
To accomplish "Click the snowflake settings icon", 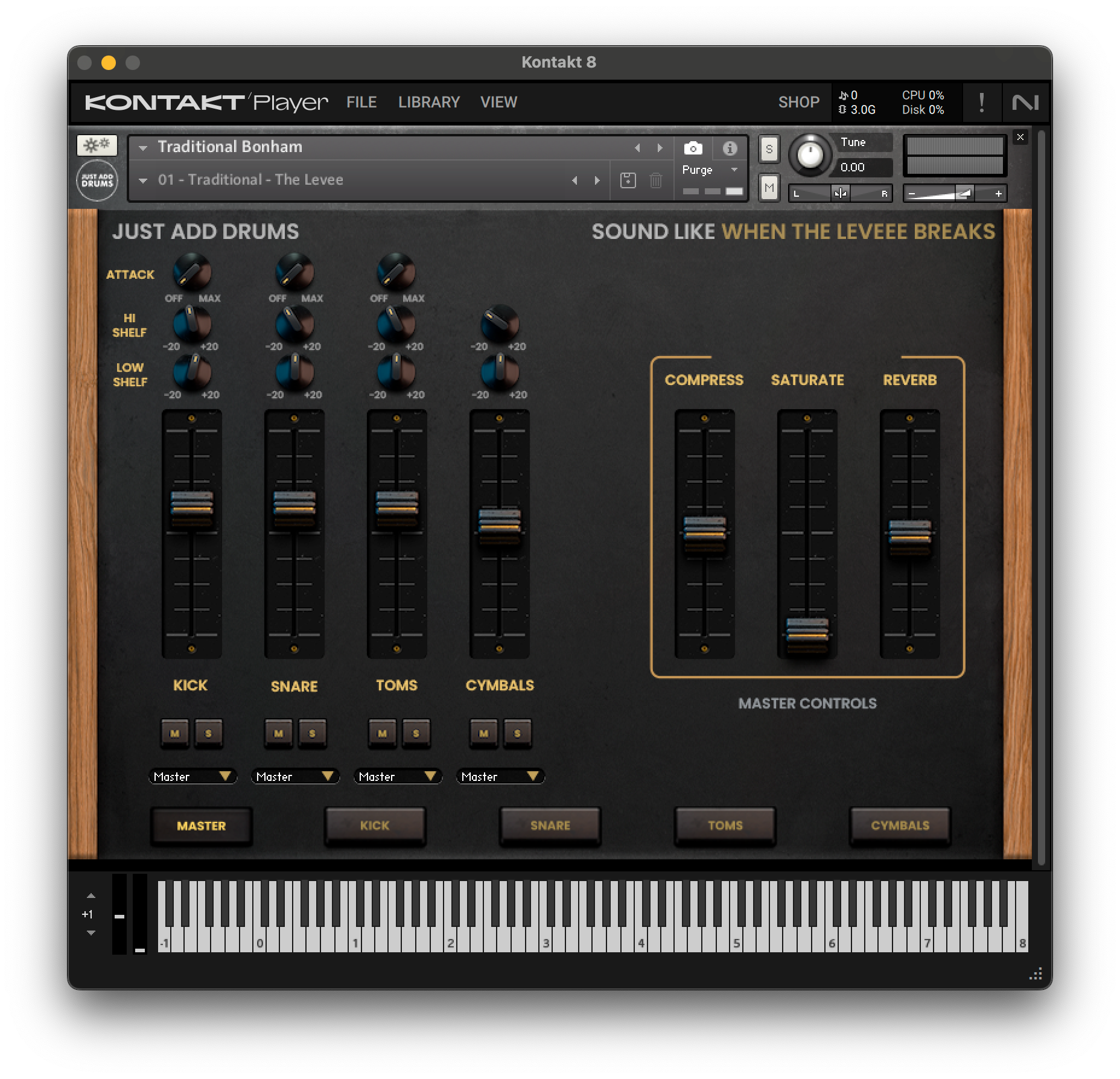I will [97, 145].
